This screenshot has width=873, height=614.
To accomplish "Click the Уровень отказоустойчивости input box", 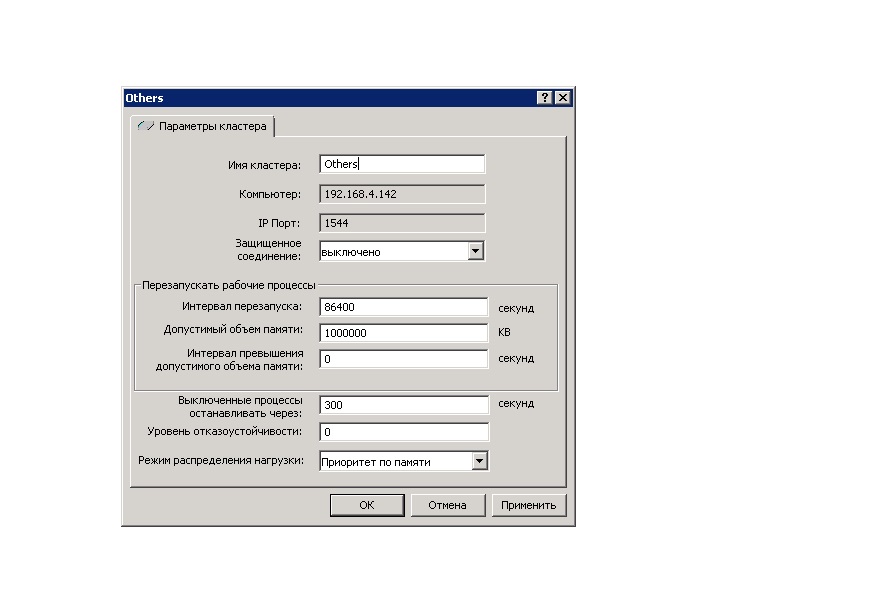I will [403, 432].
